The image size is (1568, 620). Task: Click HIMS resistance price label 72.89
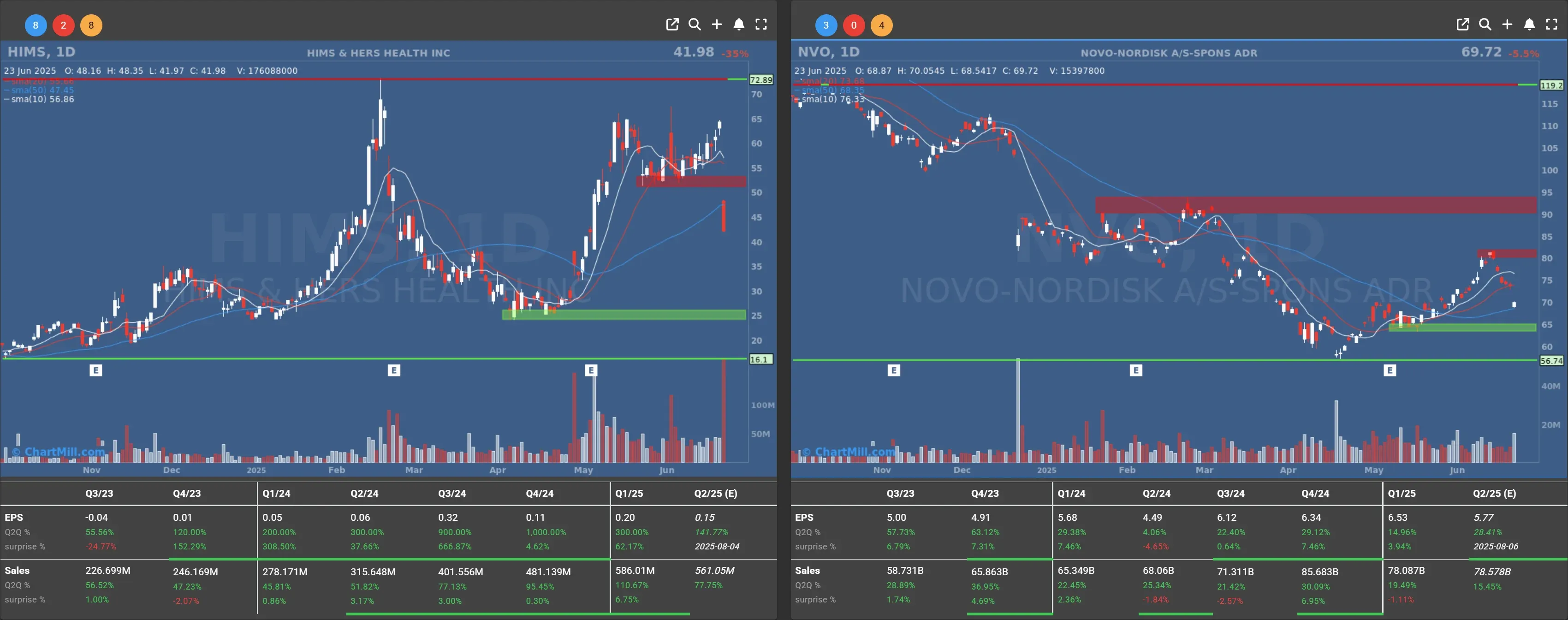click(x=761, y=80)
